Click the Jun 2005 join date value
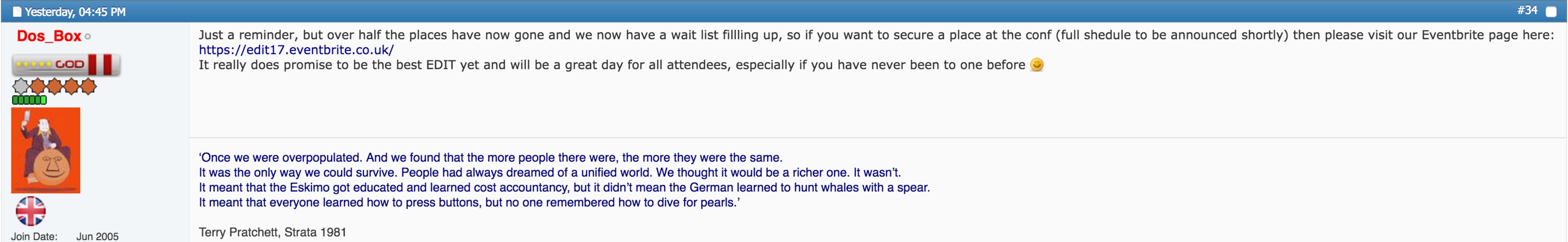 click(98, 236)
